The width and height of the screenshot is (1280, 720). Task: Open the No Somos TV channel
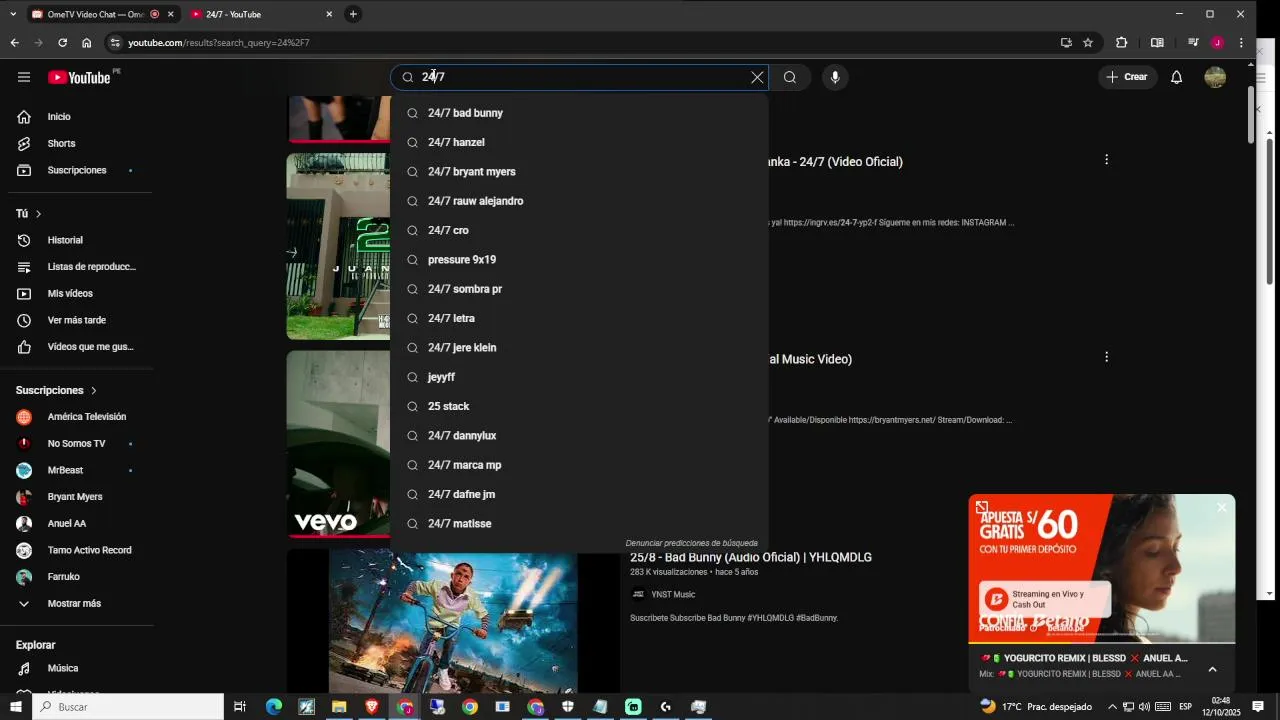76,443
